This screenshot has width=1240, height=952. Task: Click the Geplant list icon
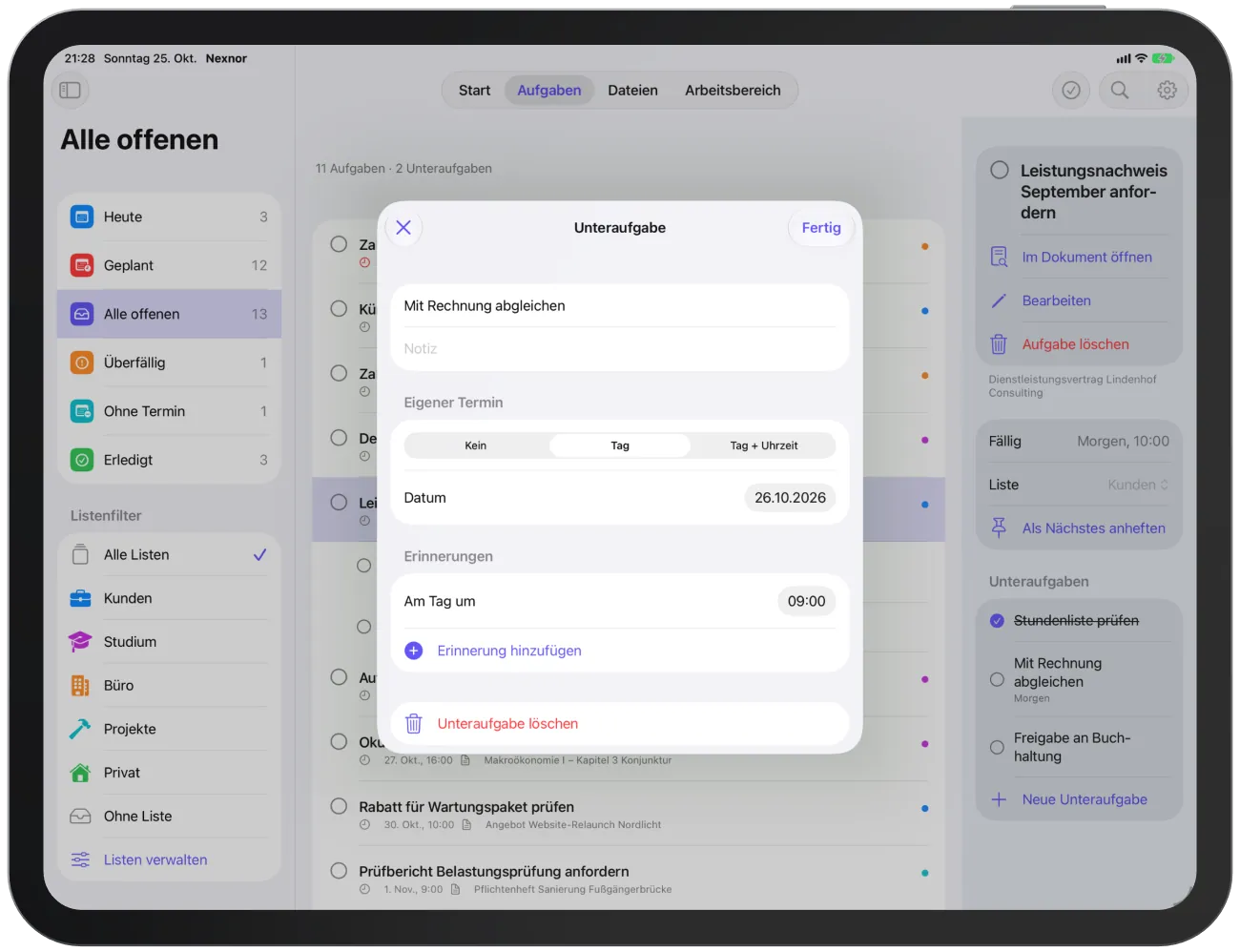[x=82, y=265]
